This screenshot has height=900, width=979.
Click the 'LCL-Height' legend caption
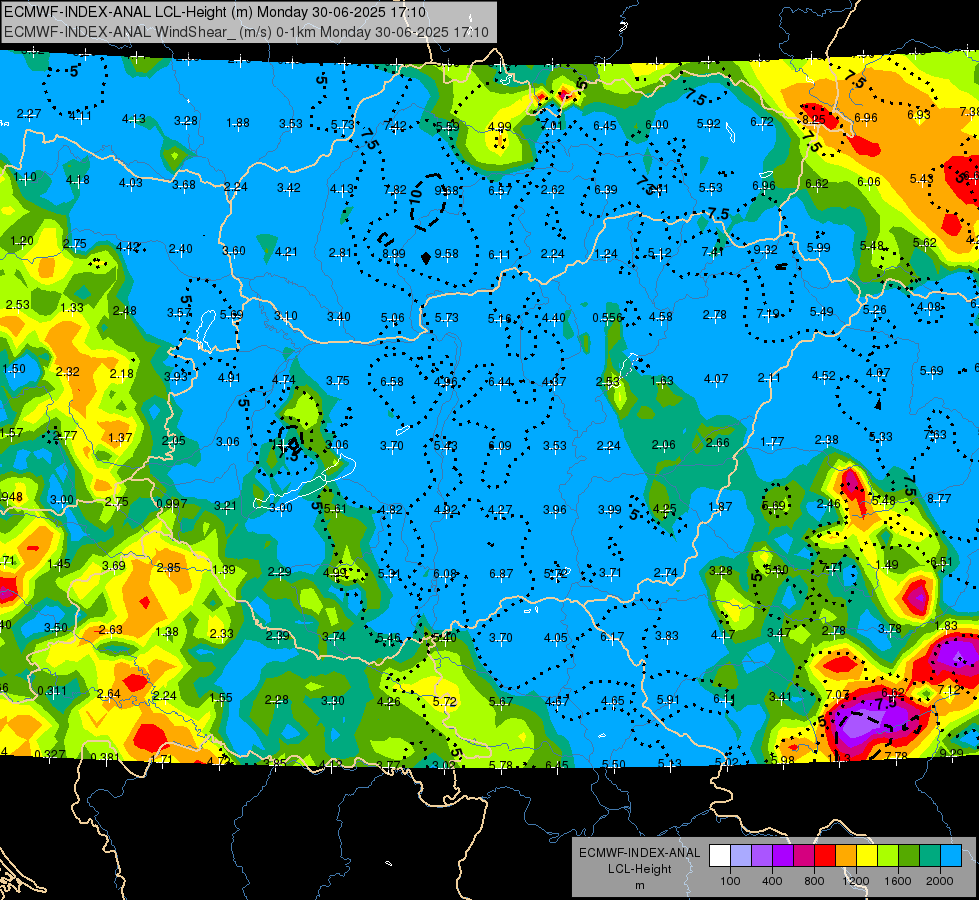click(639, 869)
